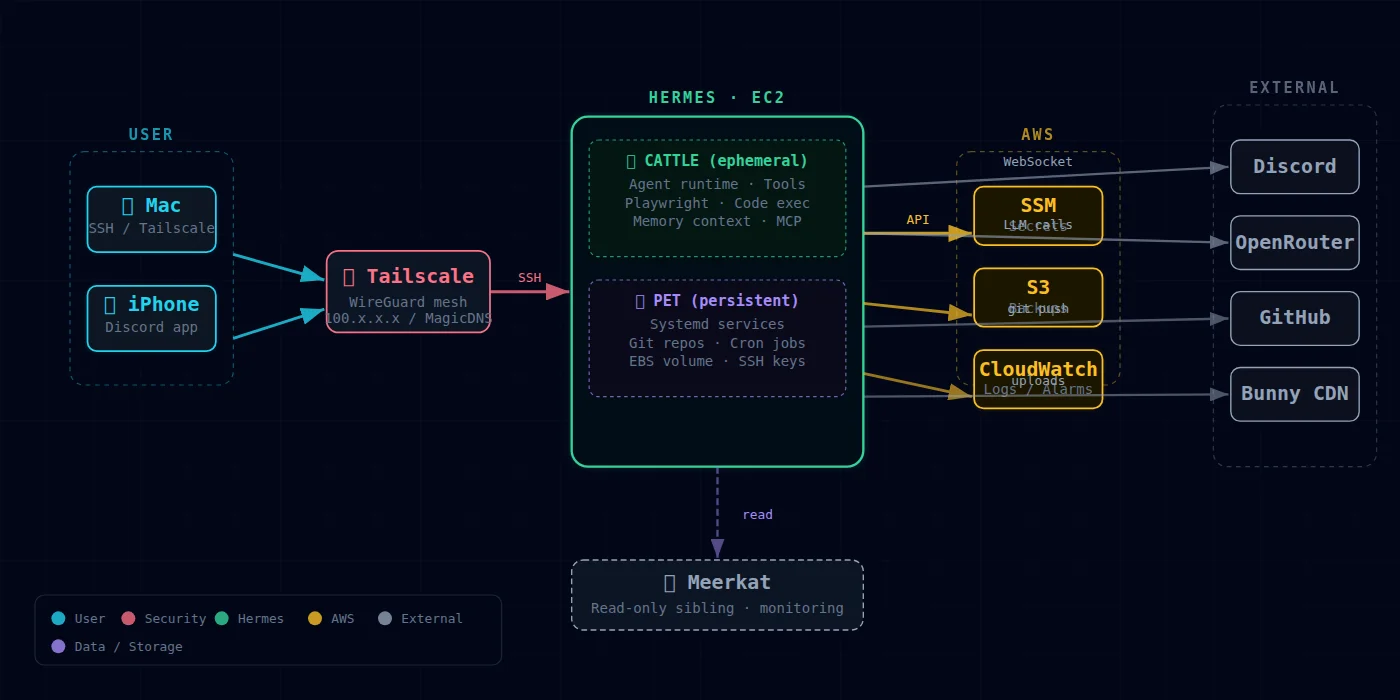
Task: Expand the AWS group section
Action: tap(1038, 133)
